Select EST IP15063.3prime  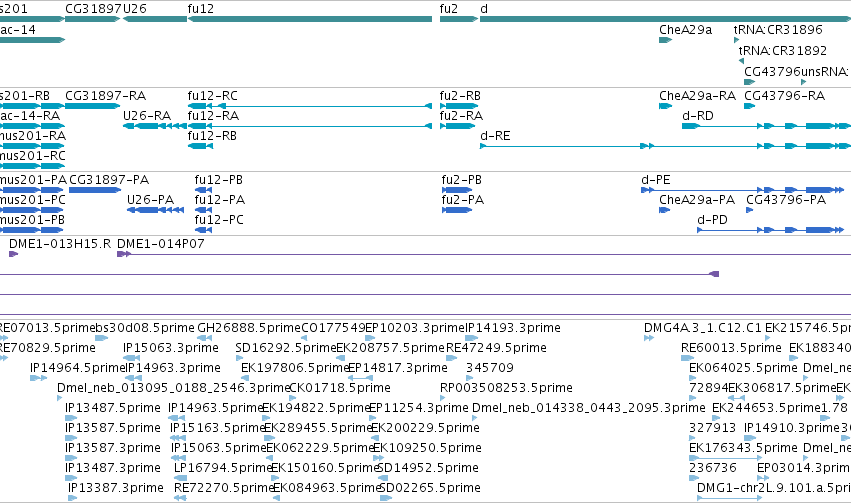point(132,358)
